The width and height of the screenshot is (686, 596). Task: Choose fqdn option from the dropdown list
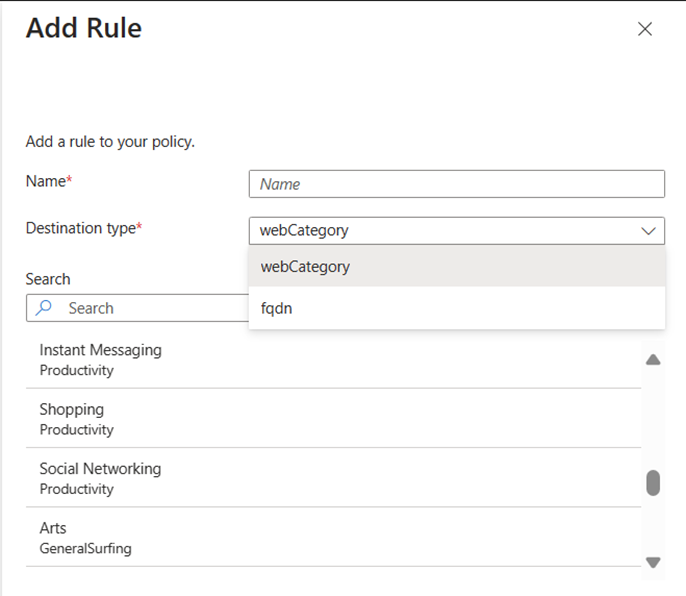click(x=456, y=309)
